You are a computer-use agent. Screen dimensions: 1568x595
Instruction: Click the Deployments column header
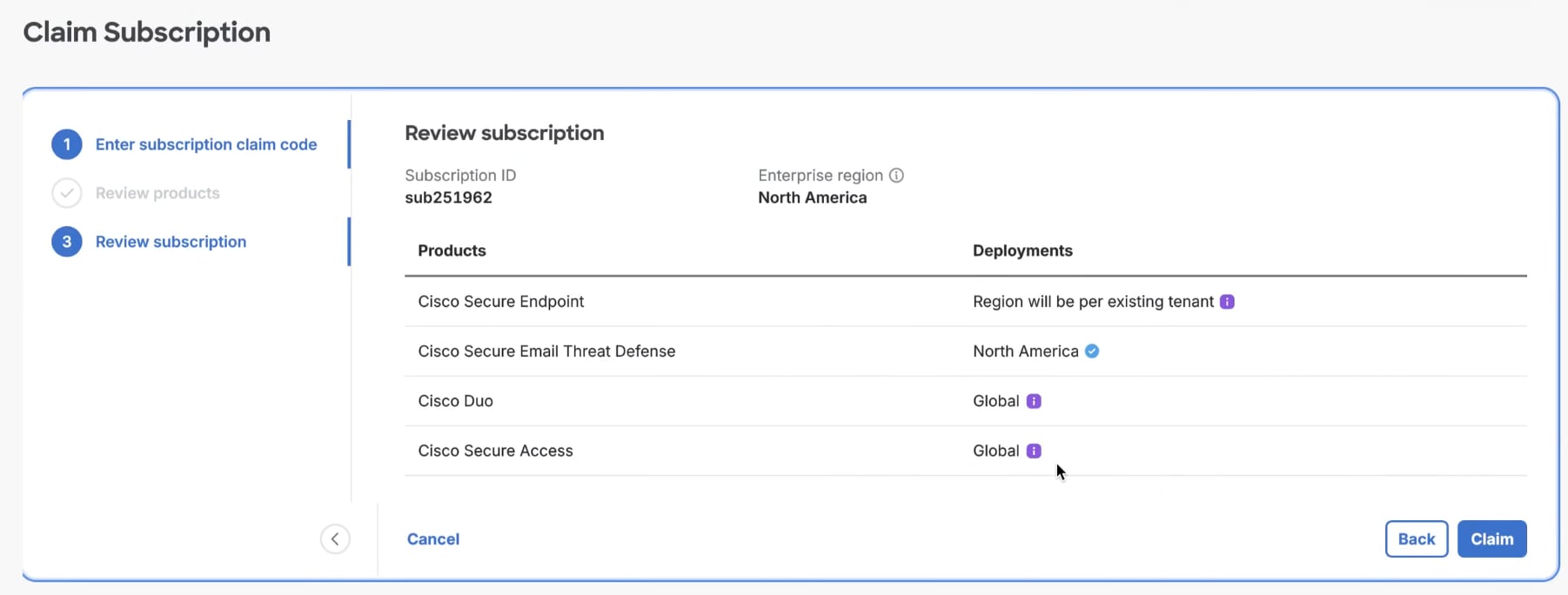1022,251
